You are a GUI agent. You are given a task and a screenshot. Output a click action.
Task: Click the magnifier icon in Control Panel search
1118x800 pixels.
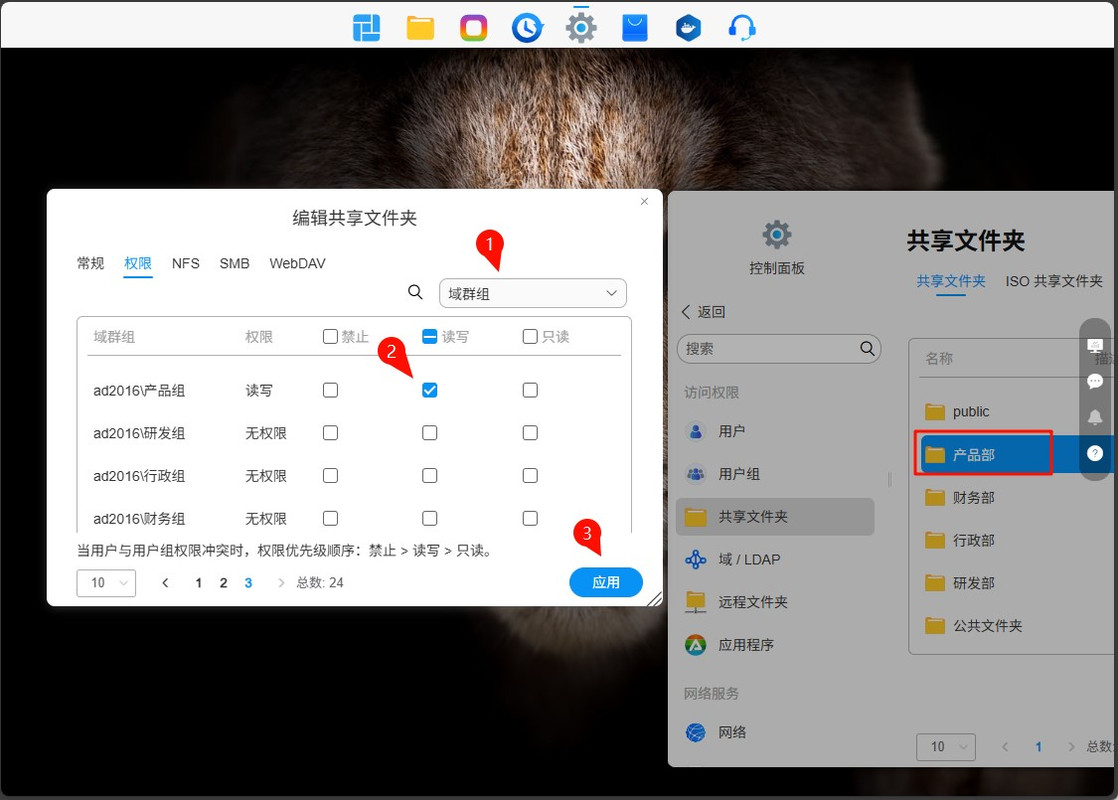867,348
